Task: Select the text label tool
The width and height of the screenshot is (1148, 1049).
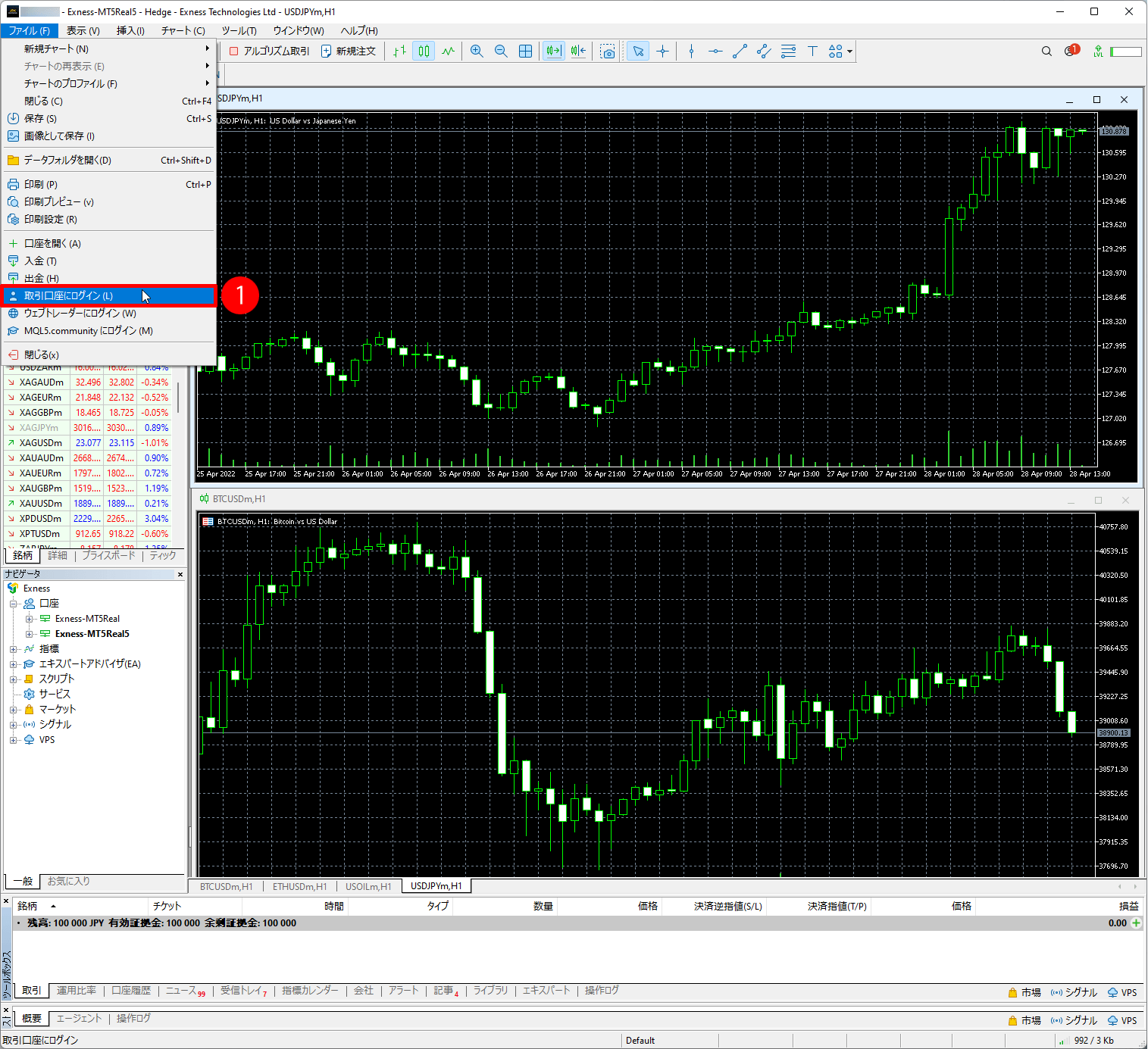Action: pos(812,52)
